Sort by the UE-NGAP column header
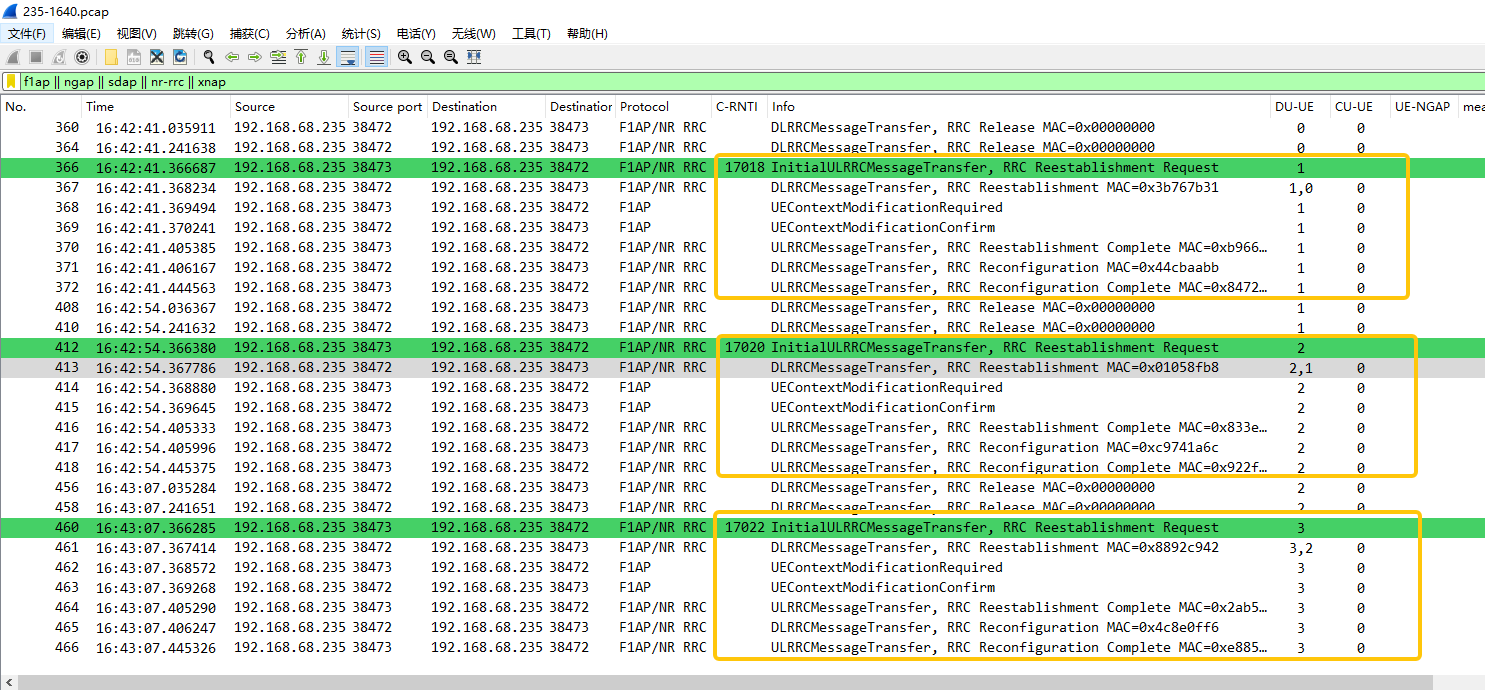This screenshot has height=690, width=1485. 1423,107
